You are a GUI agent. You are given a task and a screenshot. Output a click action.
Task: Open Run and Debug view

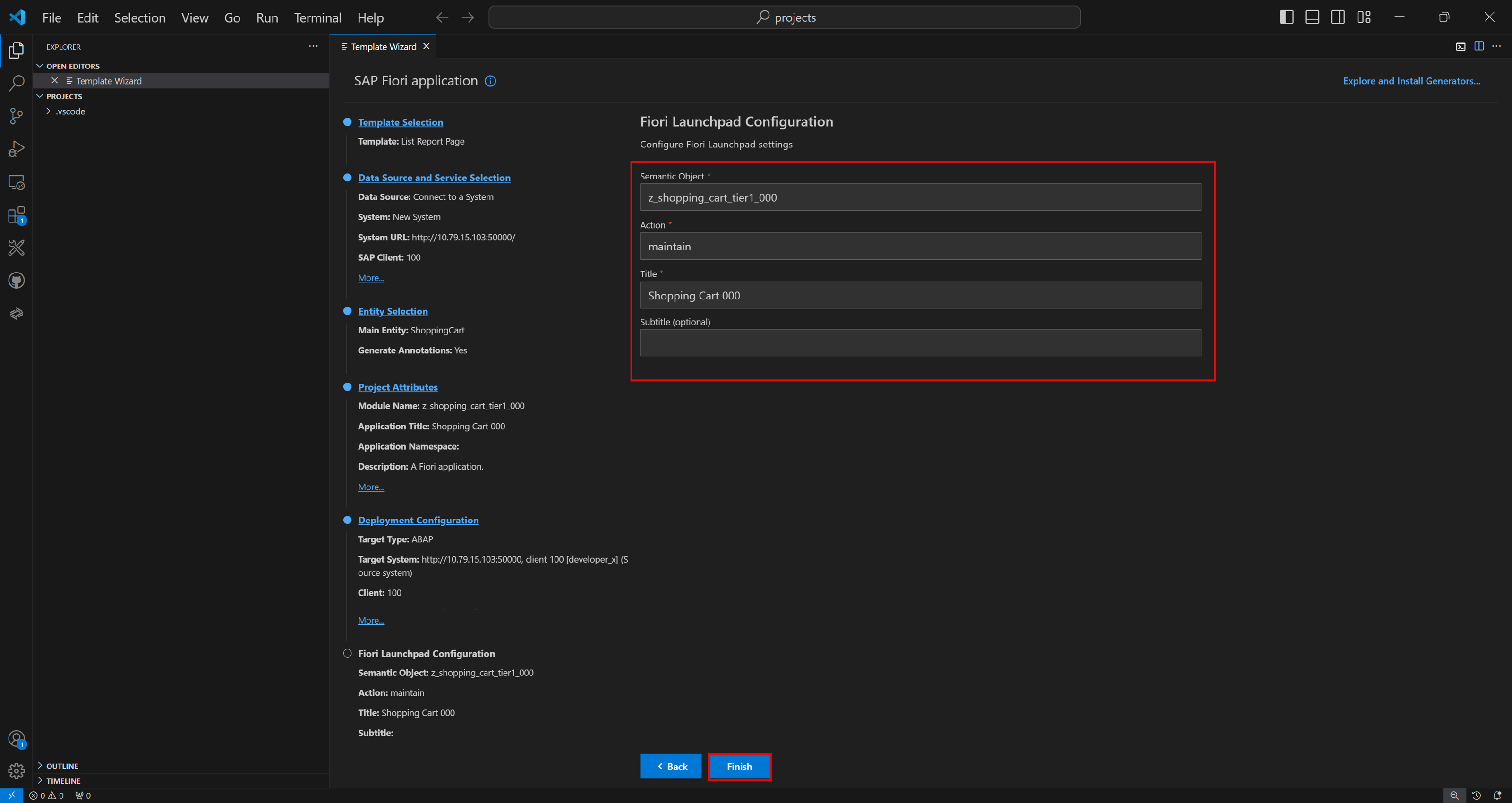17,149
